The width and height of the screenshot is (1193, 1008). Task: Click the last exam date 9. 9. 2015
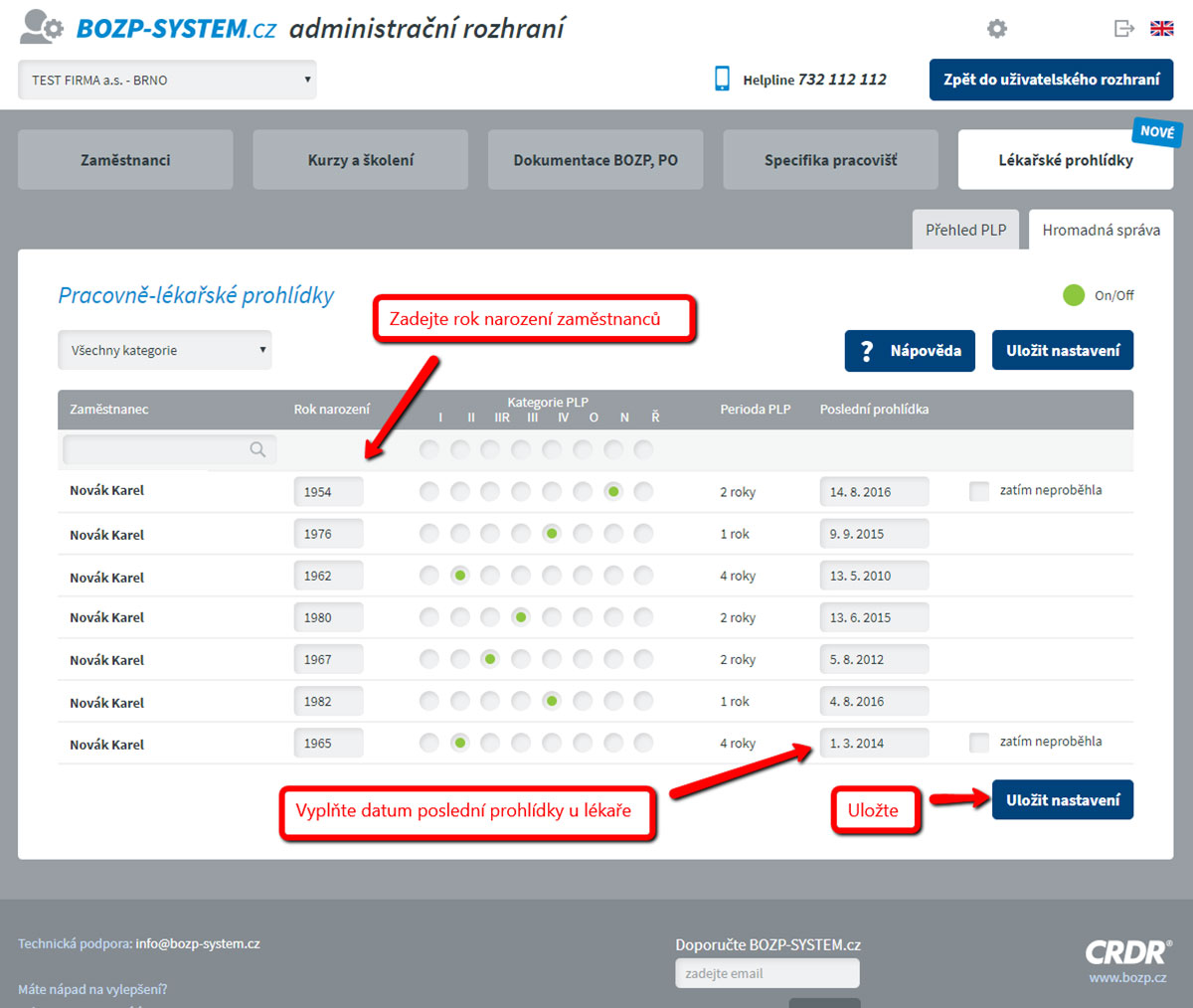click(874, 534)
